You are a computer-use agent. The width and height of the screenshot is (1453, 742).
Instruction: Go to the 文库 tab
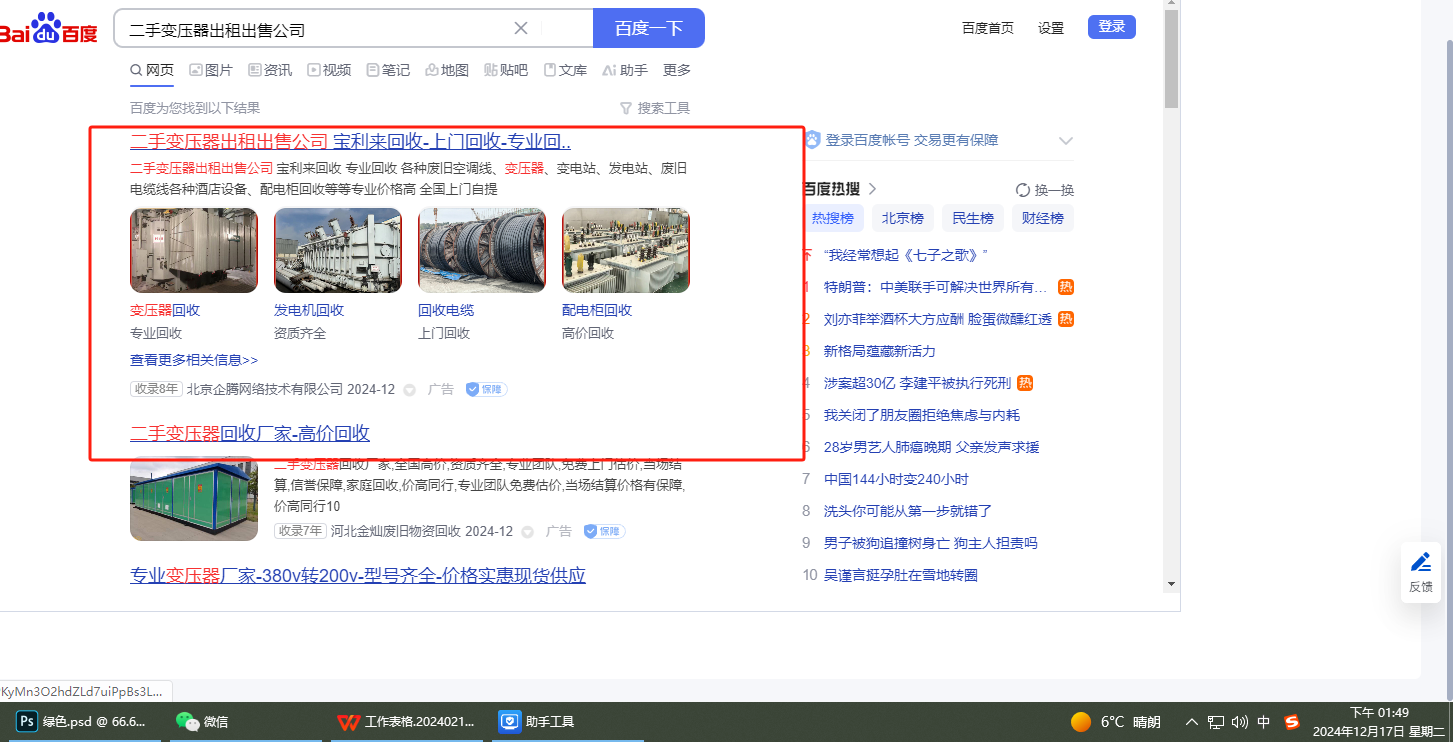tap(565, 70)
